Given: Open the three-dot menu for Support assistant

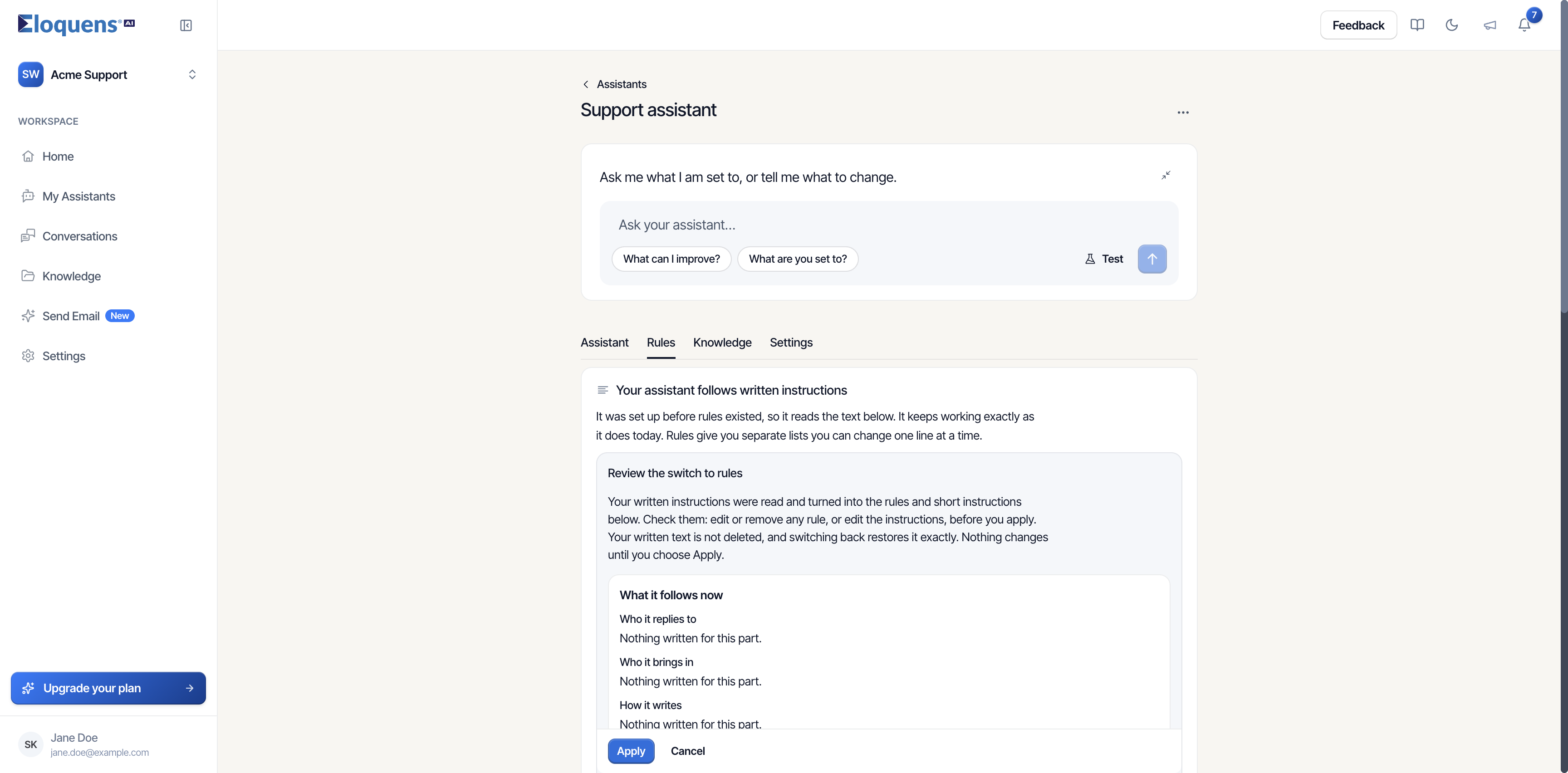Looking at the screenshot, I should [x=1183, y=113].
